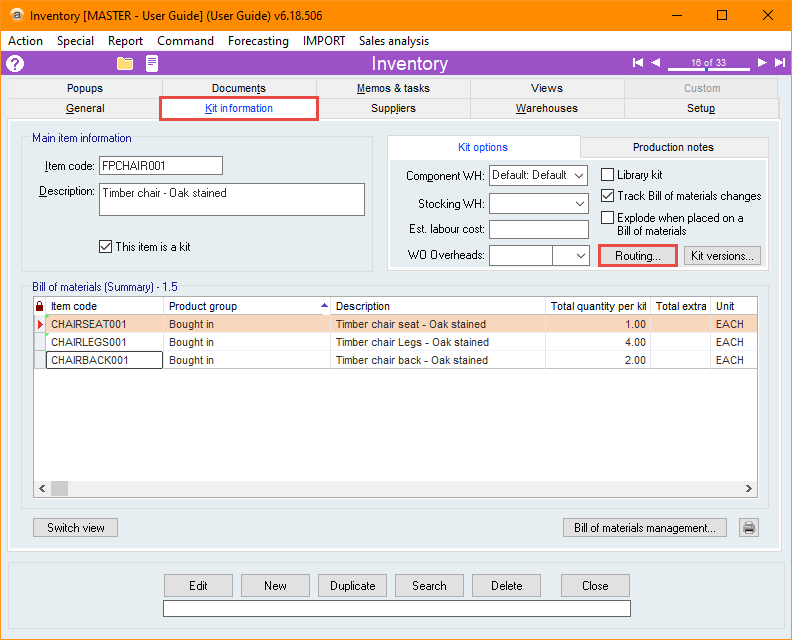Click the Routing button
The image size is (792, 640).
[x=638, y=256]
